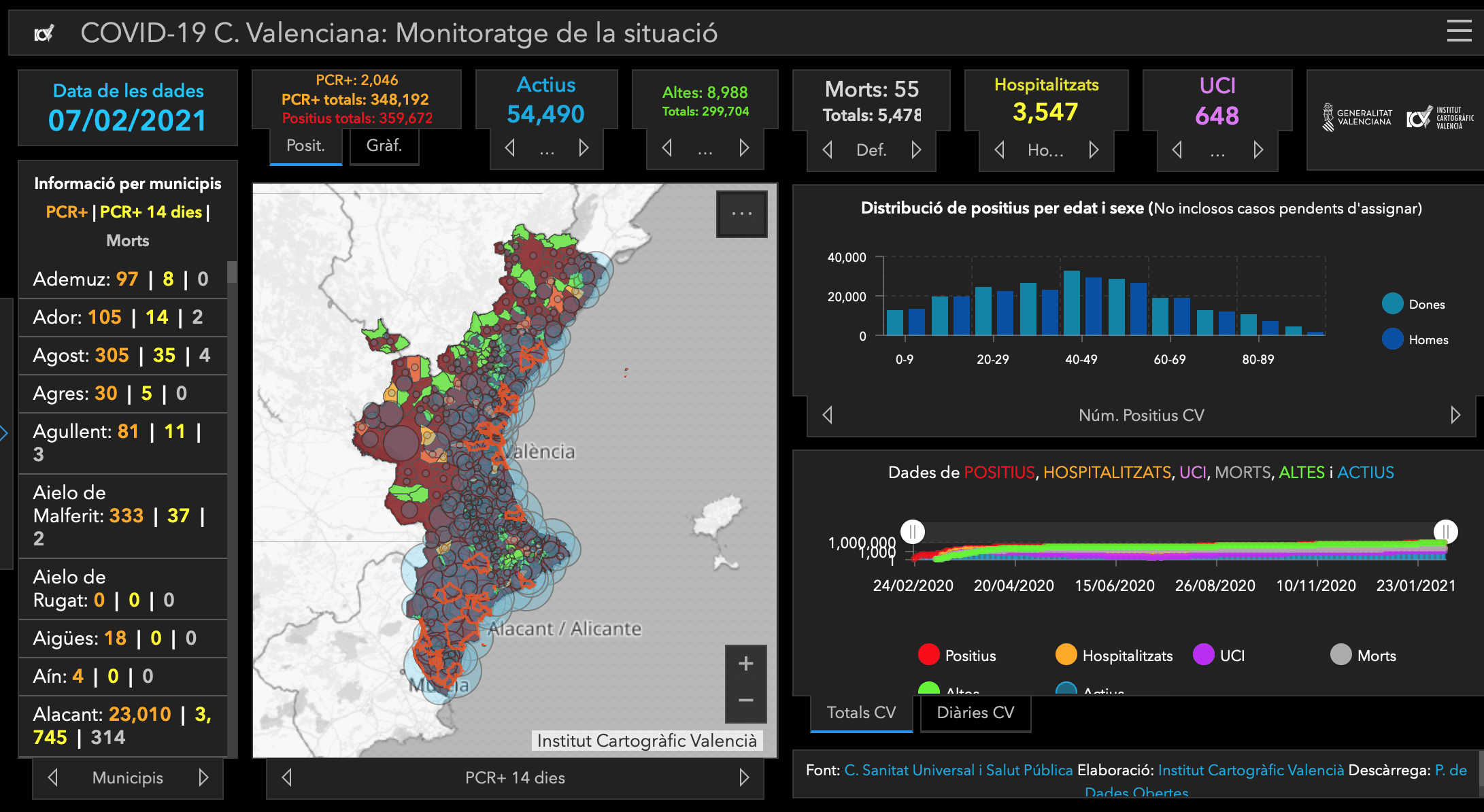Expand collapsed left side panel arrow

[4, 433]
